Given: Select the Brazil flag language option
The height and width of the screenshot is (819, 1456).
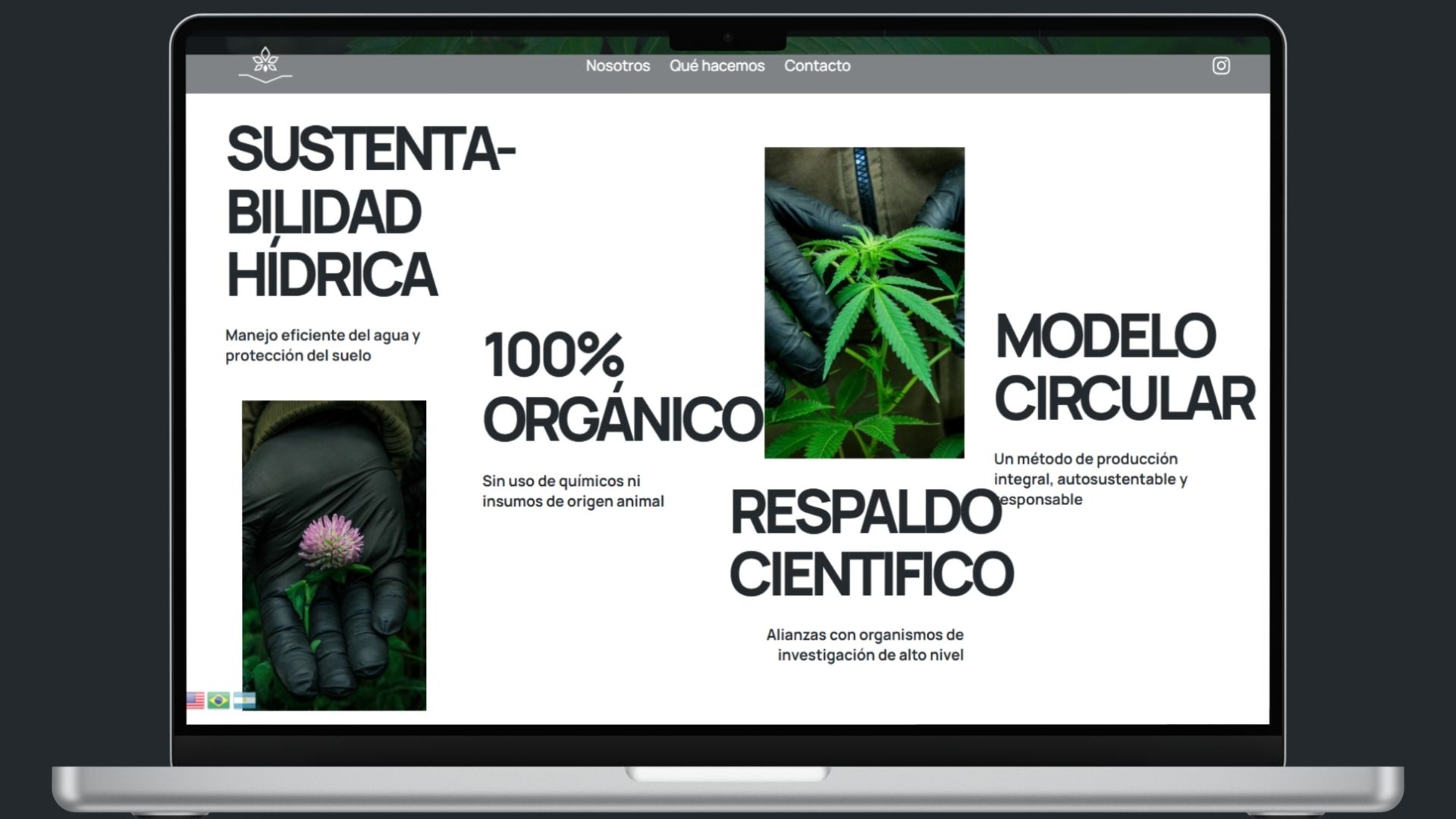Looking at the screenshot, I should (x=218, y=700).
